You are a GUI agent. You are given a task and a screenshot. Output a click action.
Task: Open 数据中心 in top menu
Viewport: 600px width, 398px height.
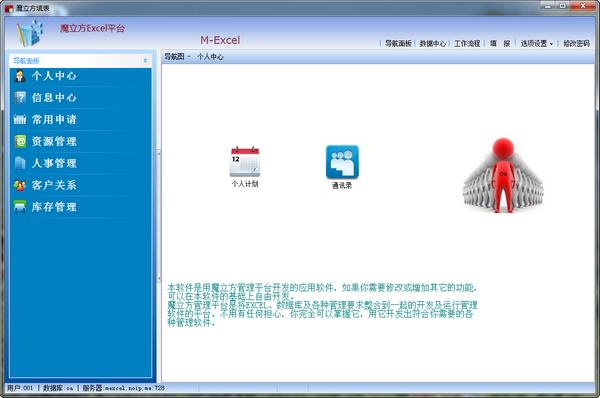click(432, 44)
